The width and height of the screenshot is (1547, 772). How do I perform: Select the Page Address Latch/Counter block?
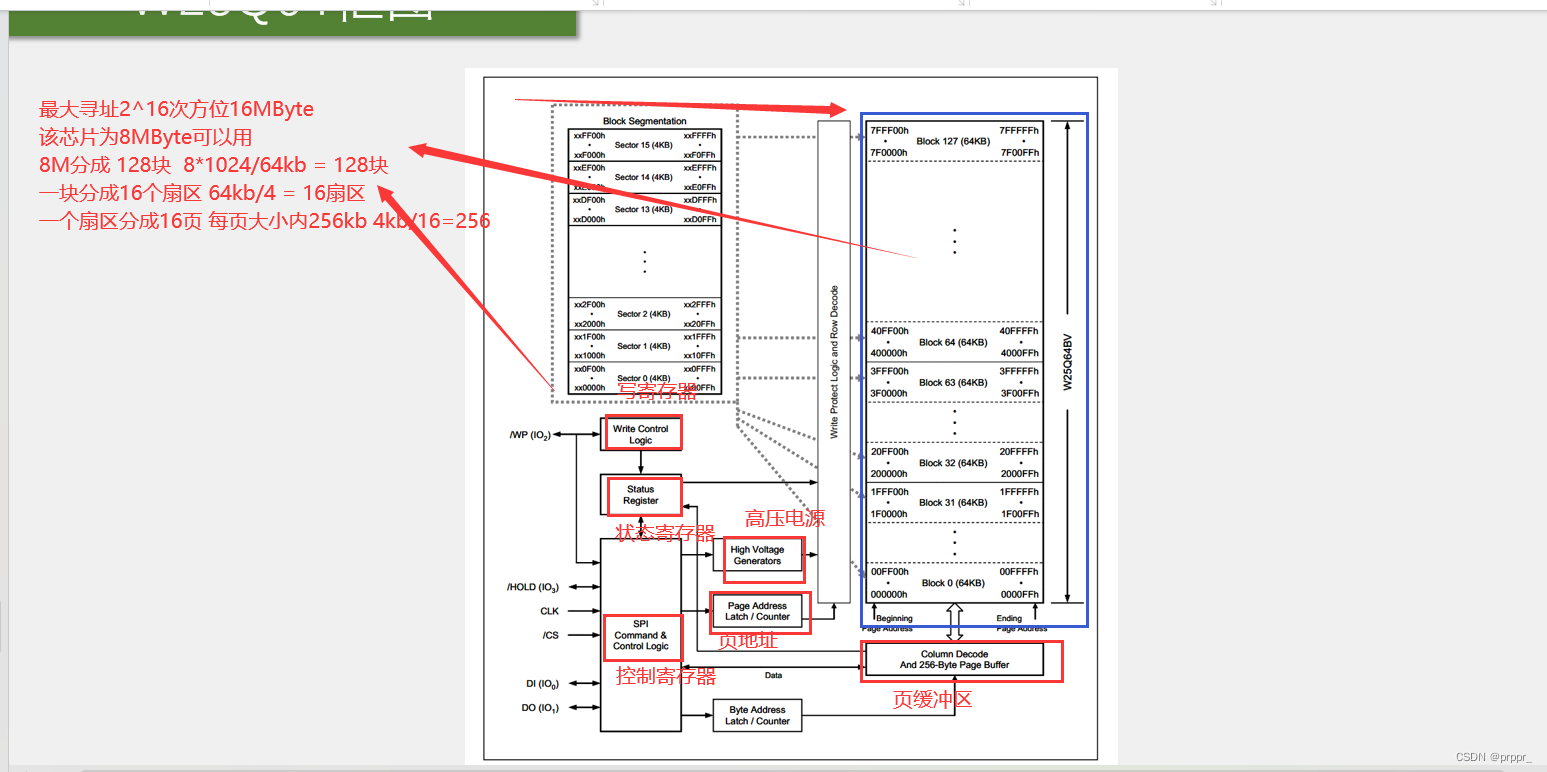(758, 611)
